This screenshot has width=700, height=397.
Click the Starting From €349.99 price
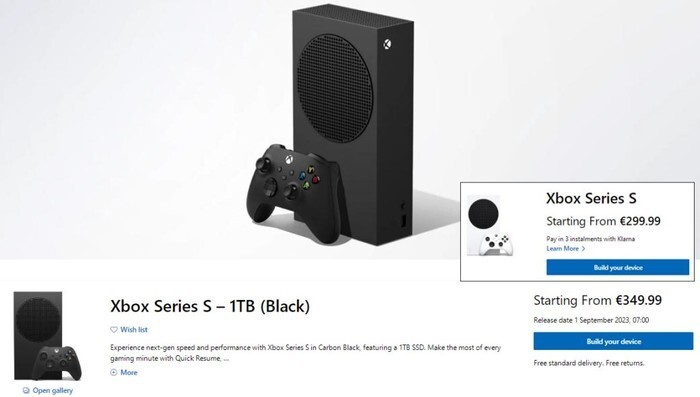pos(597,300)
